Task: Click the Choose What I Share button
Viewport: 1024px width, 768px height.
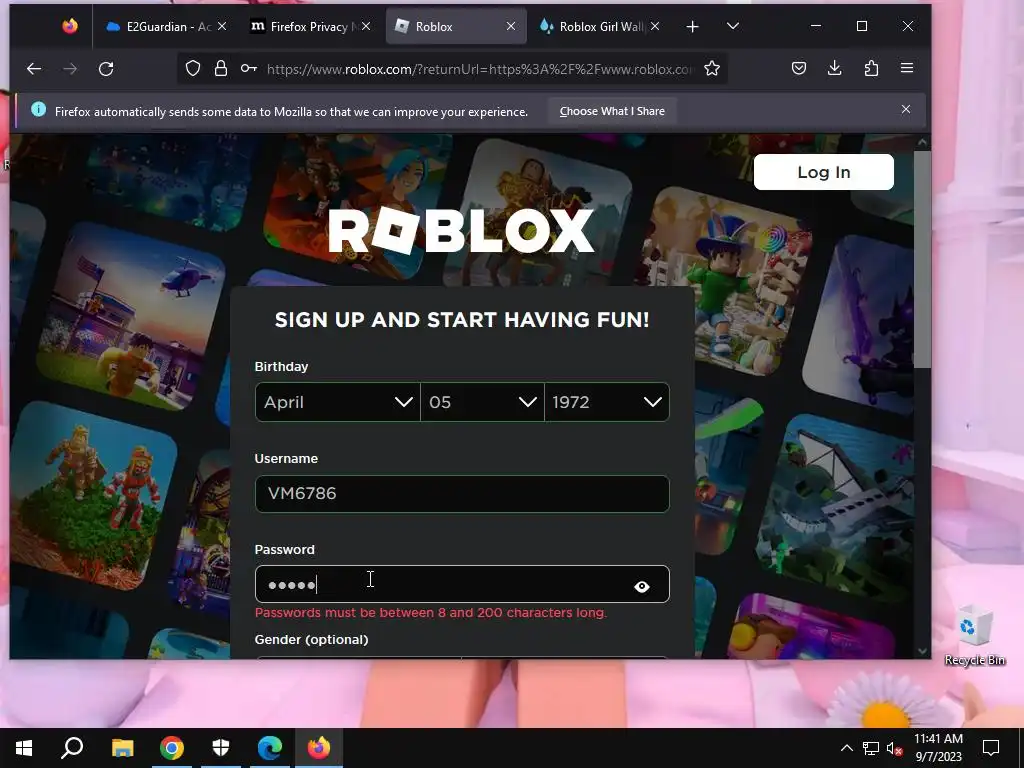Action: coord(612,111)
